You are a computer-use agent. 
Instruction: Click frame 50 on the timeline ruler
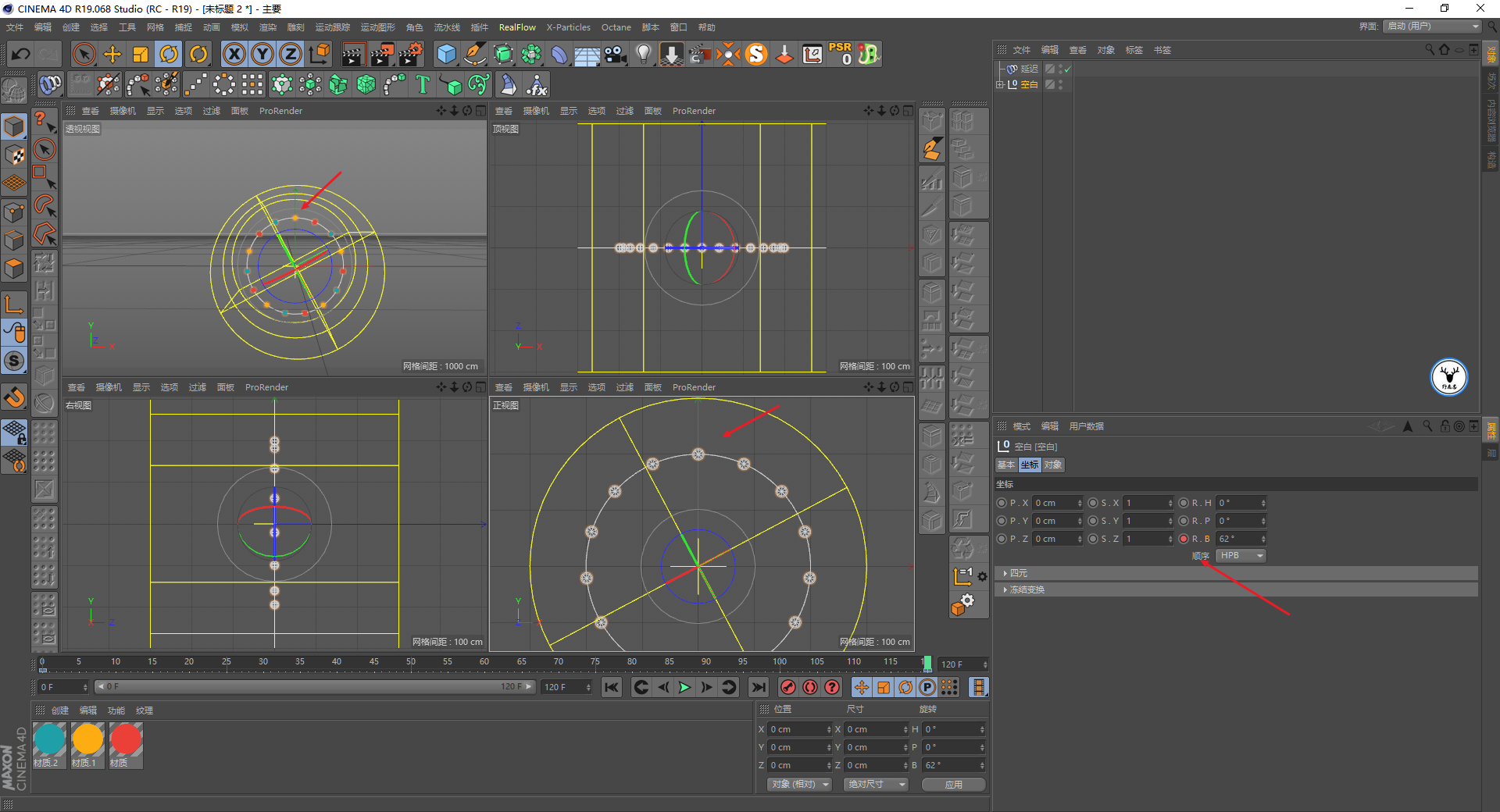pos(411,662)
